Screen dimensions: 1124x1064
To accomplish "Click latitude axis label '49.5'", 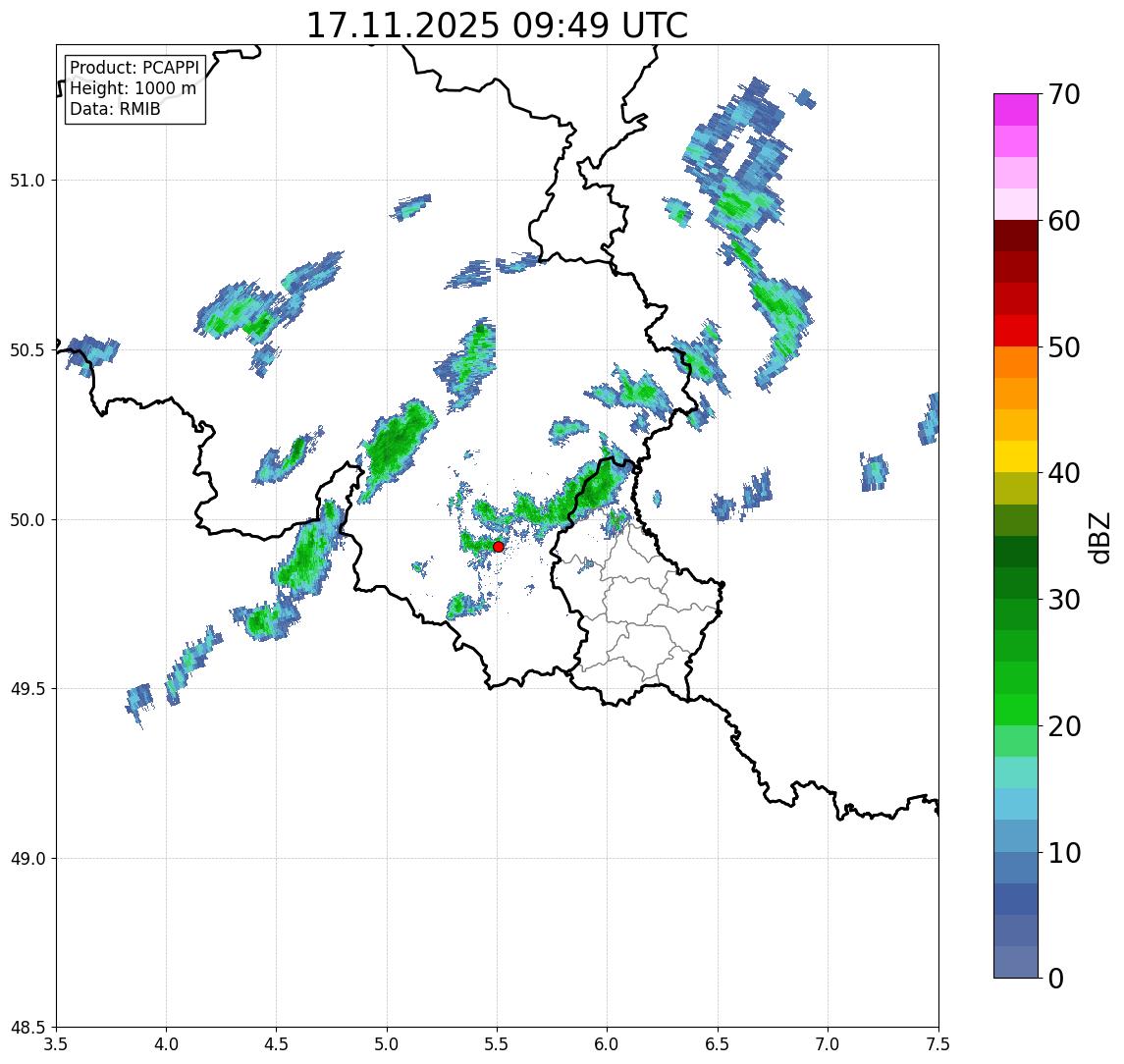I will coord(27,689).
